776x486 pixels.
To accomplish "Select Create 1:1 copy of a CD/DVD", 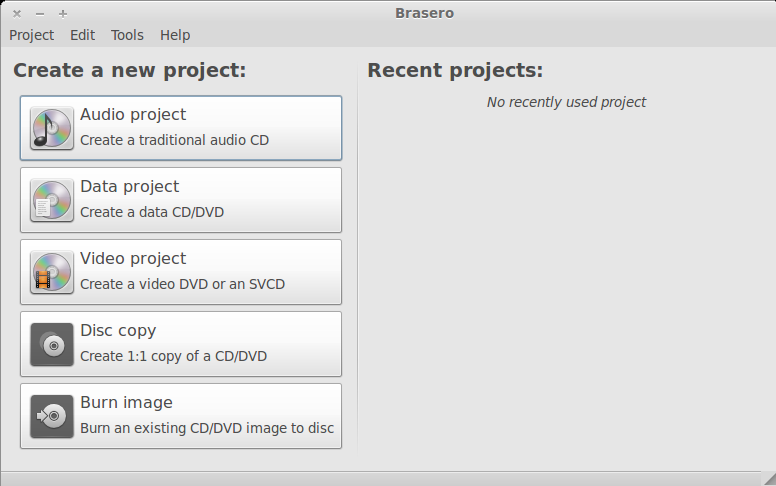I will pyautogui.click(x=181, y=344).
